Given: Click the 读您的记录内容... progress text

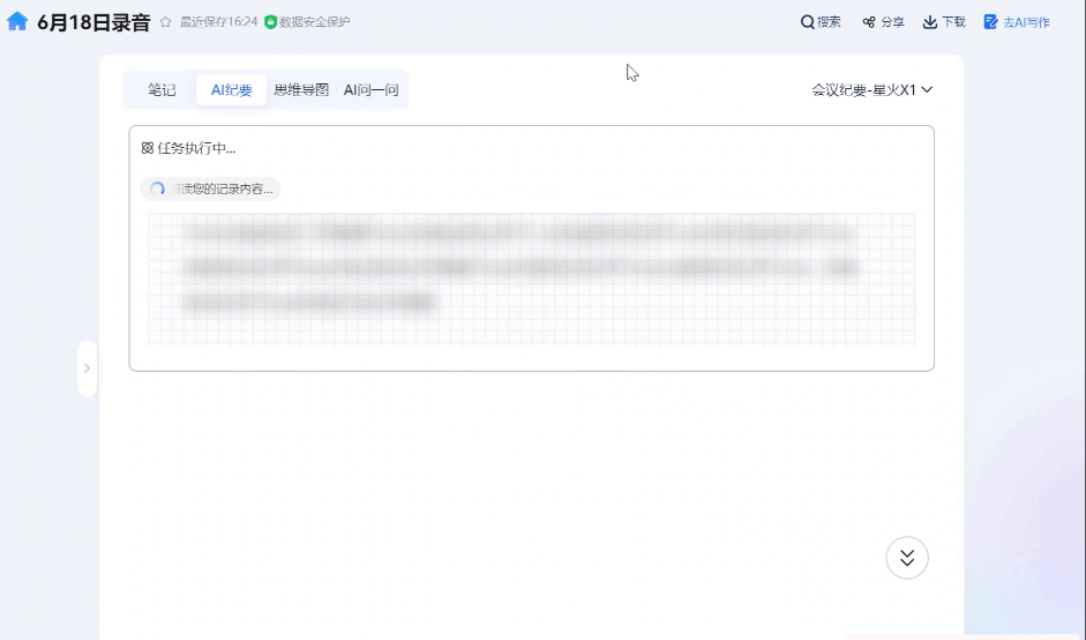Looking at the screenshot, I should 222,189.
